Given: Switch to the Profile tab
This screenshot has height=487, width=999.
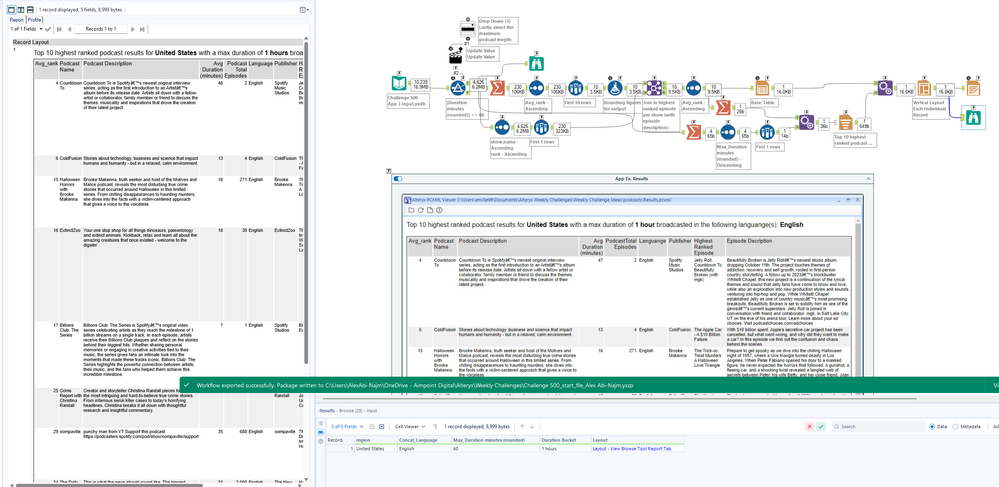Looking at the screenshot, I should (34, 20).
